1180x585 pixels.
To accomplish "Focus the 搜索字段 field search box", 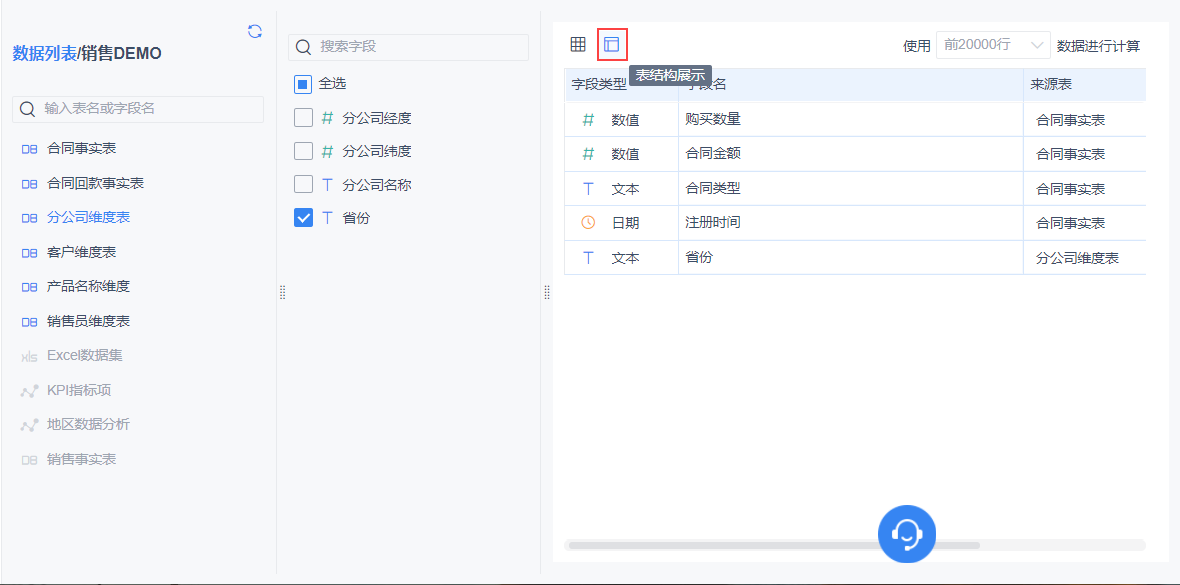I will tap(420, 47).
